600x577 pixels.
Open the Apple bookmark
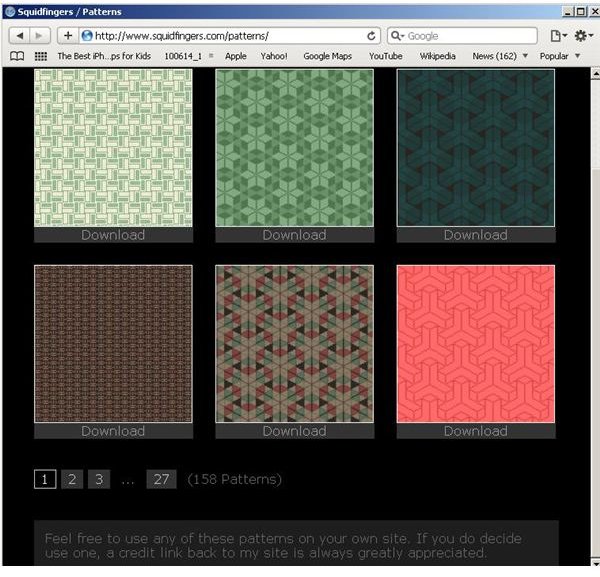(235, 56)
